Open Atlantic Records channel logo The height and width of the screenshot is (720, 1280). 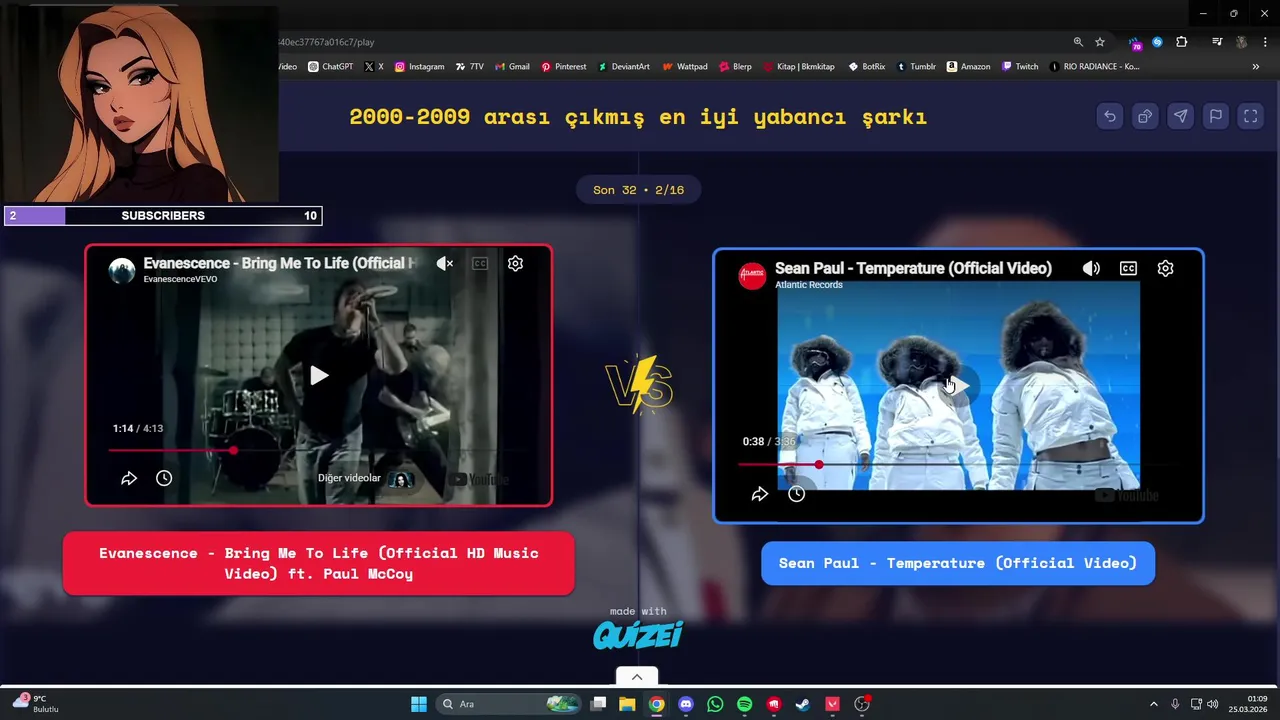click(752, 276)
